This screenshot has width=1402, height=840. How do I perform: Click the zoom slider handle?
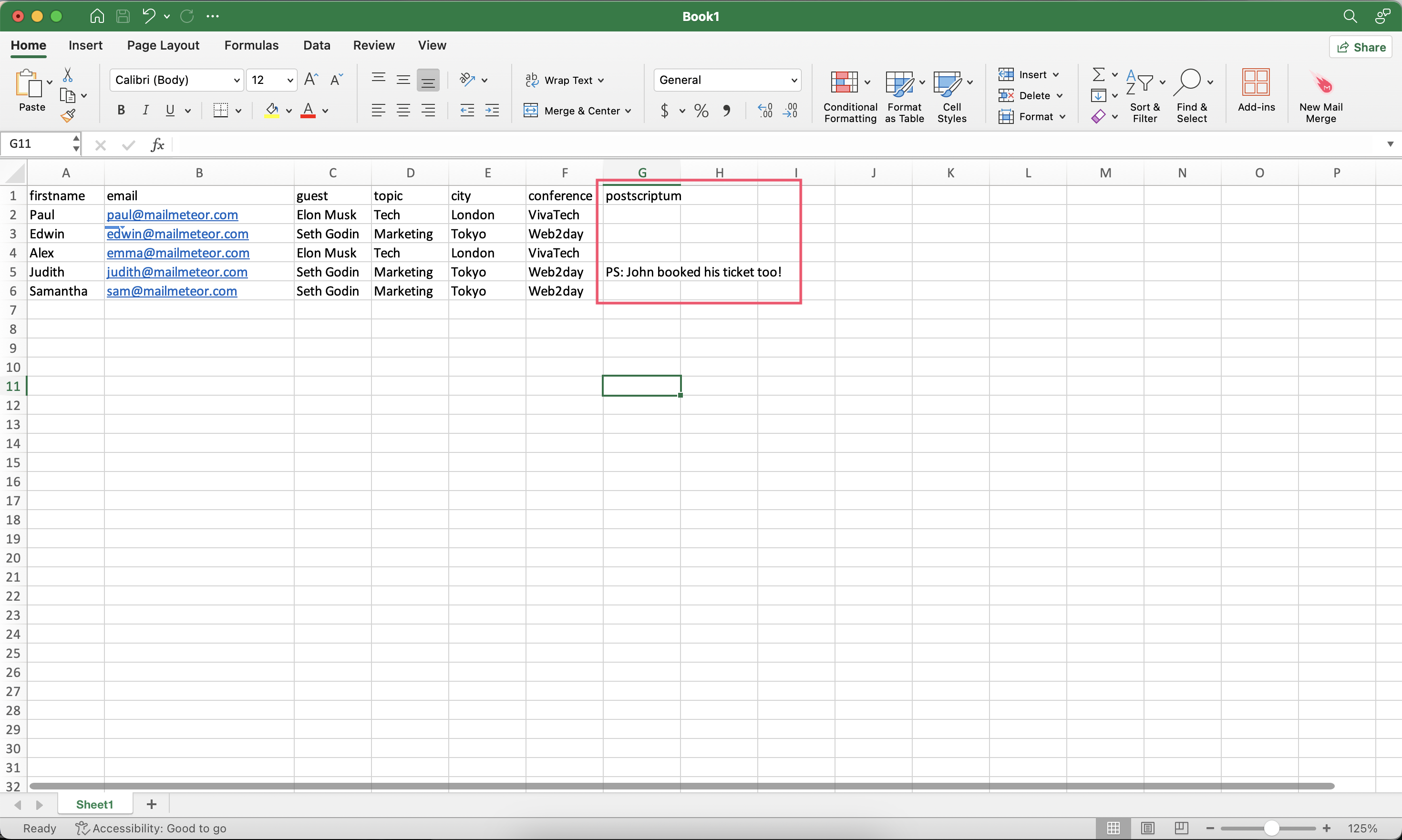pyautogui.click(x=1272, y=828)
